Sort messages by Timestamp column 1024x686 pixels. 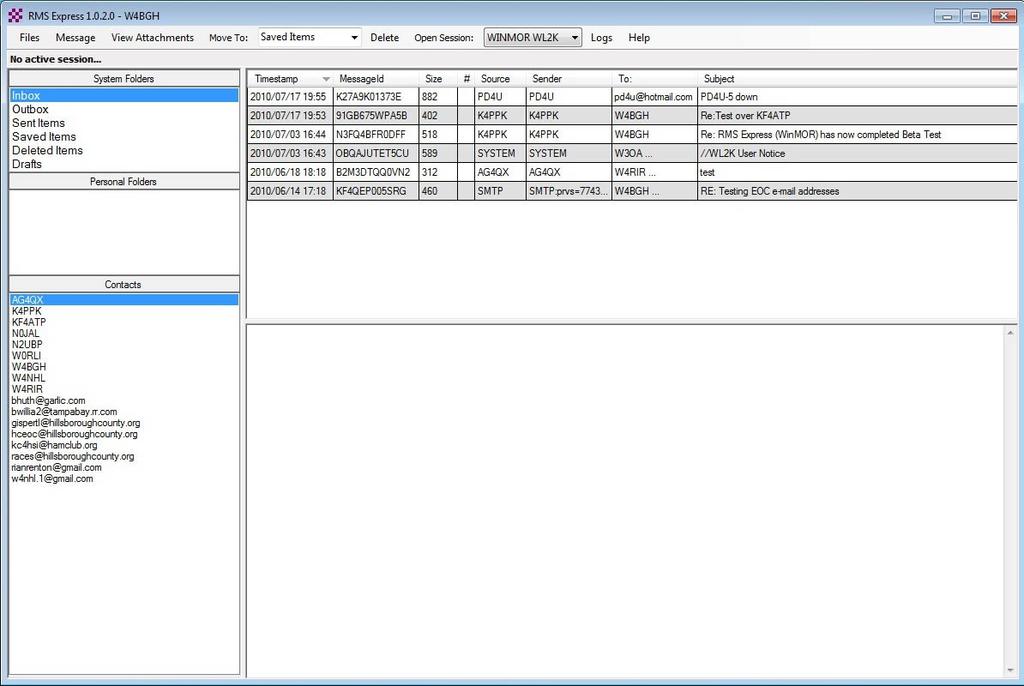click(x=290, y=78)
